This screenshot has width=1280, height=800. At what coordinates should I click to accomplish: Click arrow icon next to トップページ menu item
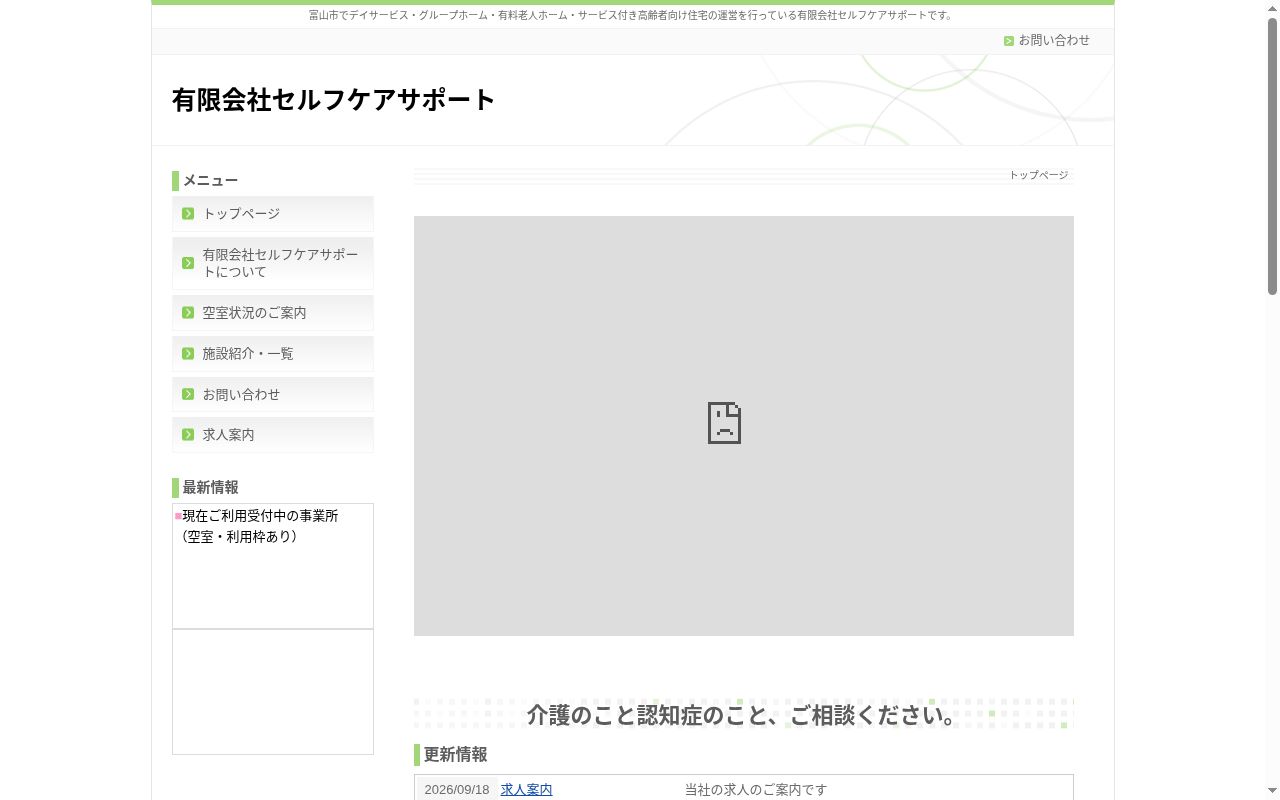(188, 213)
